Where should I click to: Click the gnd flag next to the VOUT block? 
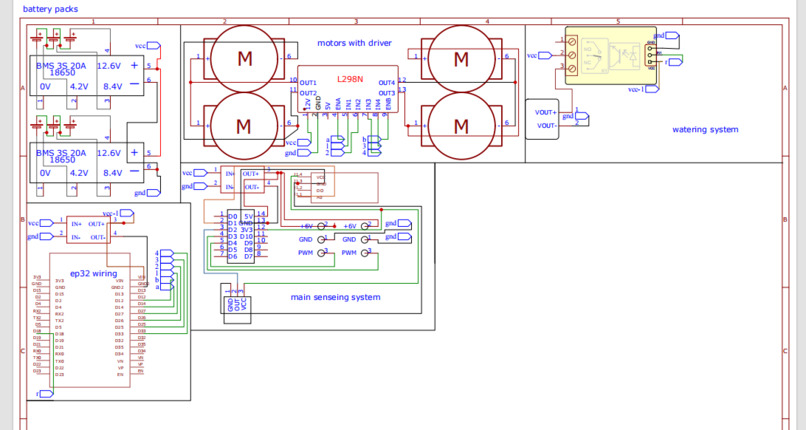575,116
